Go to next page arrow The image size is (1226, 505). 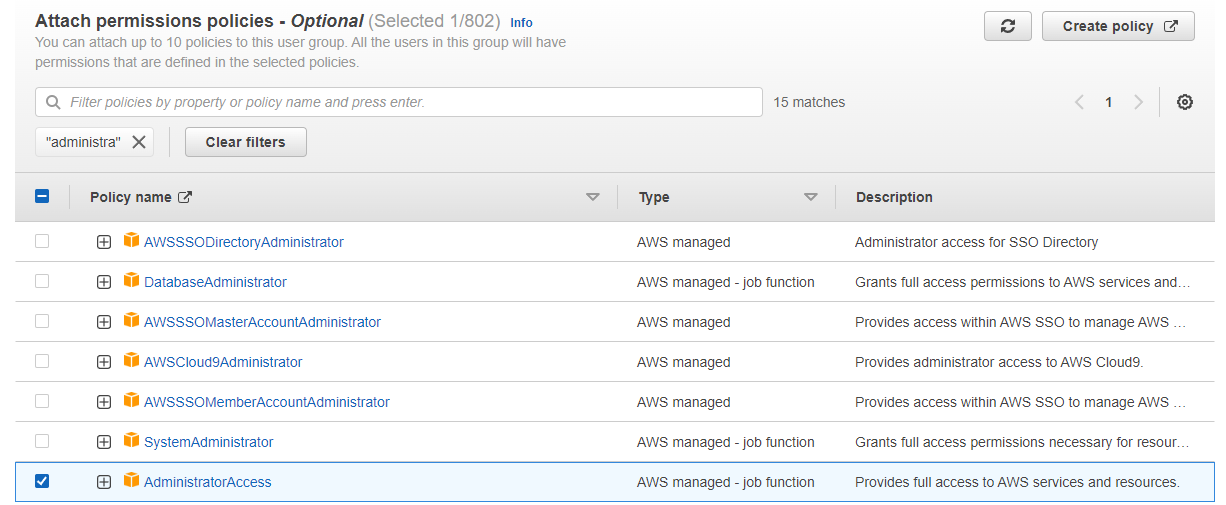pyautogui.click(x=1138, y=102)
